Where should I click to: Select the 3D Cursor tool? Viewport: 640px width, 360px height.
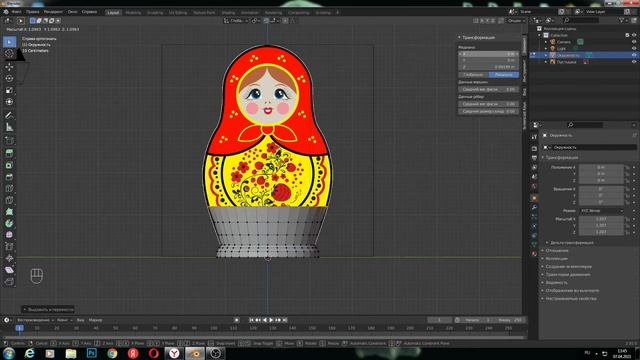pyautogui.click(x=9, y=53)
